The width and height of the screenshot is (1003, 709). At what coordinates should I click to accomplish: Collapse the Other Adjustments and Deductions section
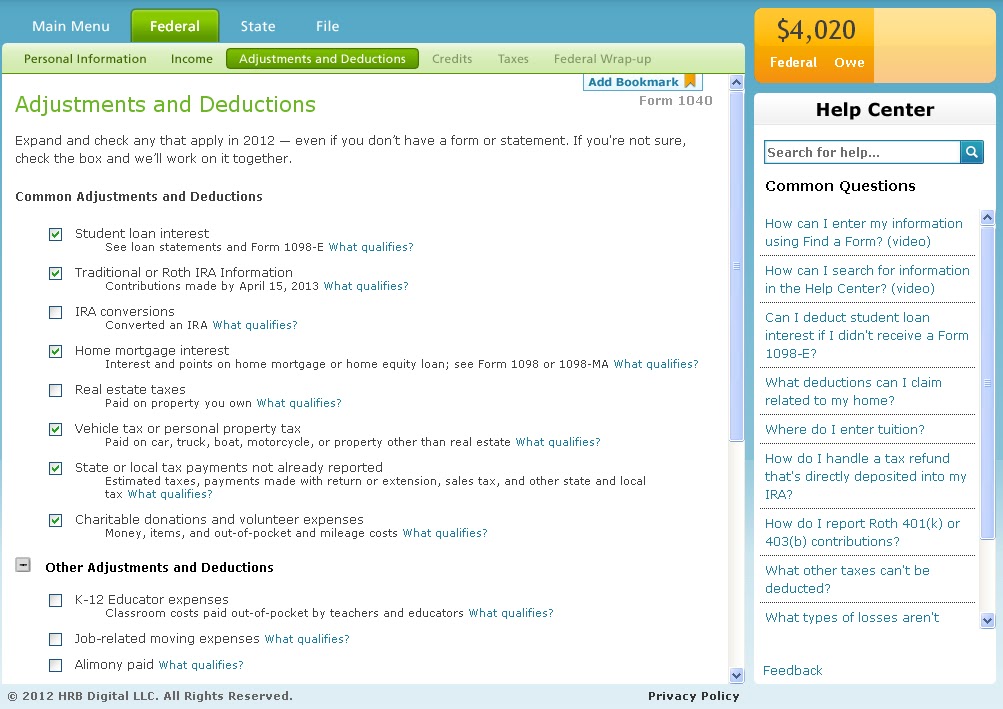click(x=22, y=566)
